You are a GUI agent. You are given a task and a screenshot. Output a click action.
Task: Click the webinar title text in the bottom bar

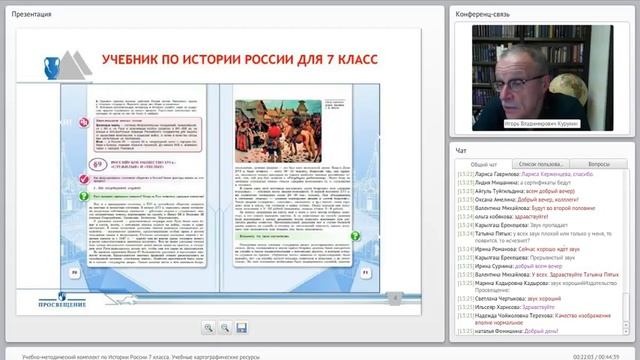coord(141,357)
